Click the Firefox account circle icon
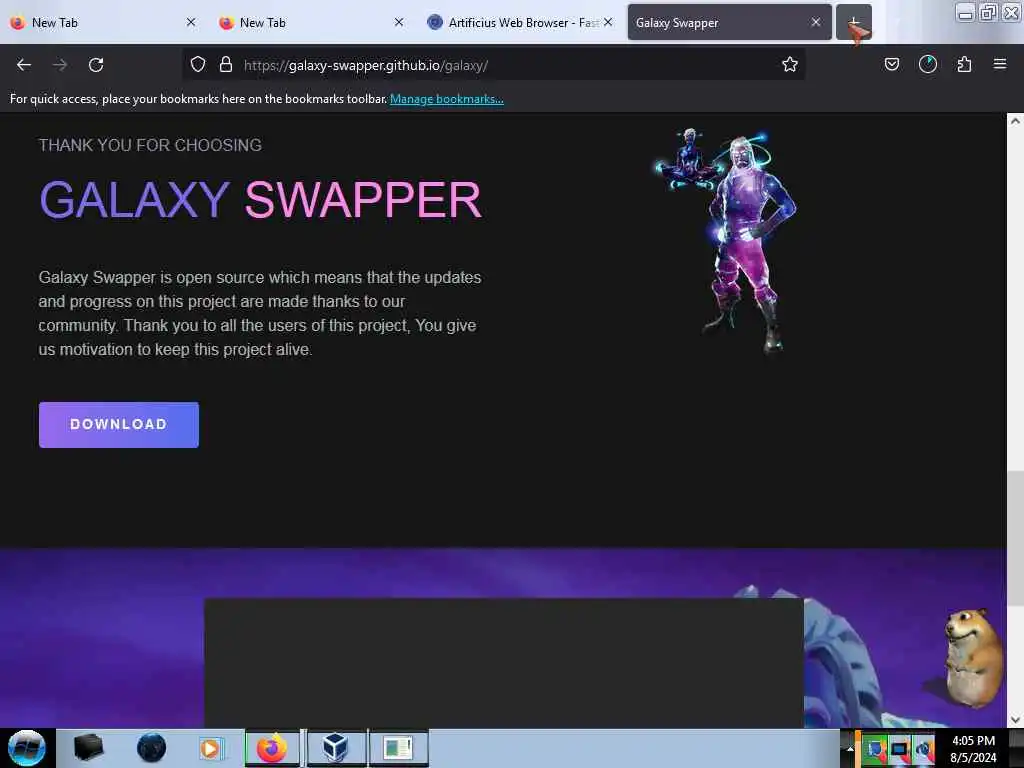 (x=928, y=64)
